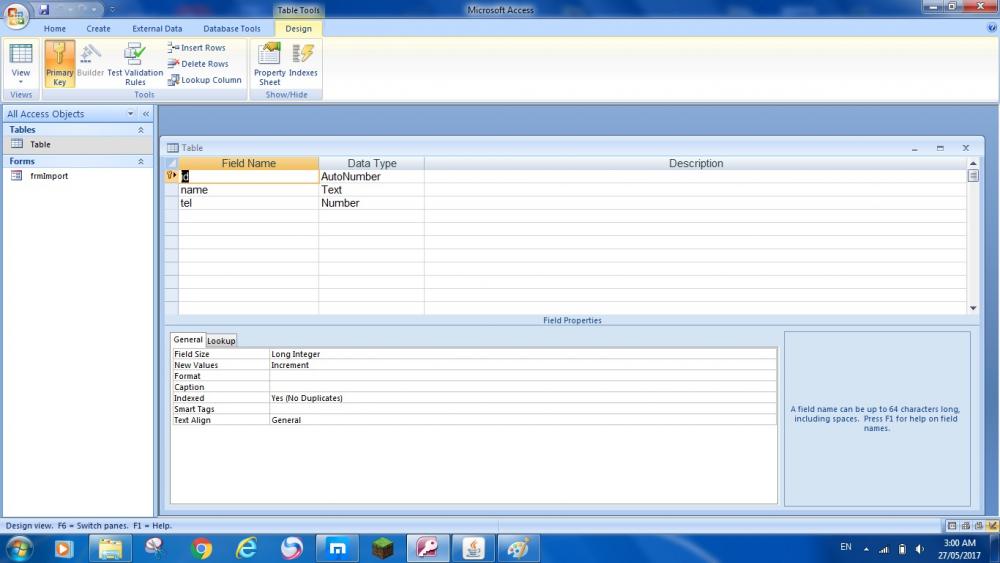Screen dimensions: 1000x563
Task: Click the Field Name column header
Action: 249,163
